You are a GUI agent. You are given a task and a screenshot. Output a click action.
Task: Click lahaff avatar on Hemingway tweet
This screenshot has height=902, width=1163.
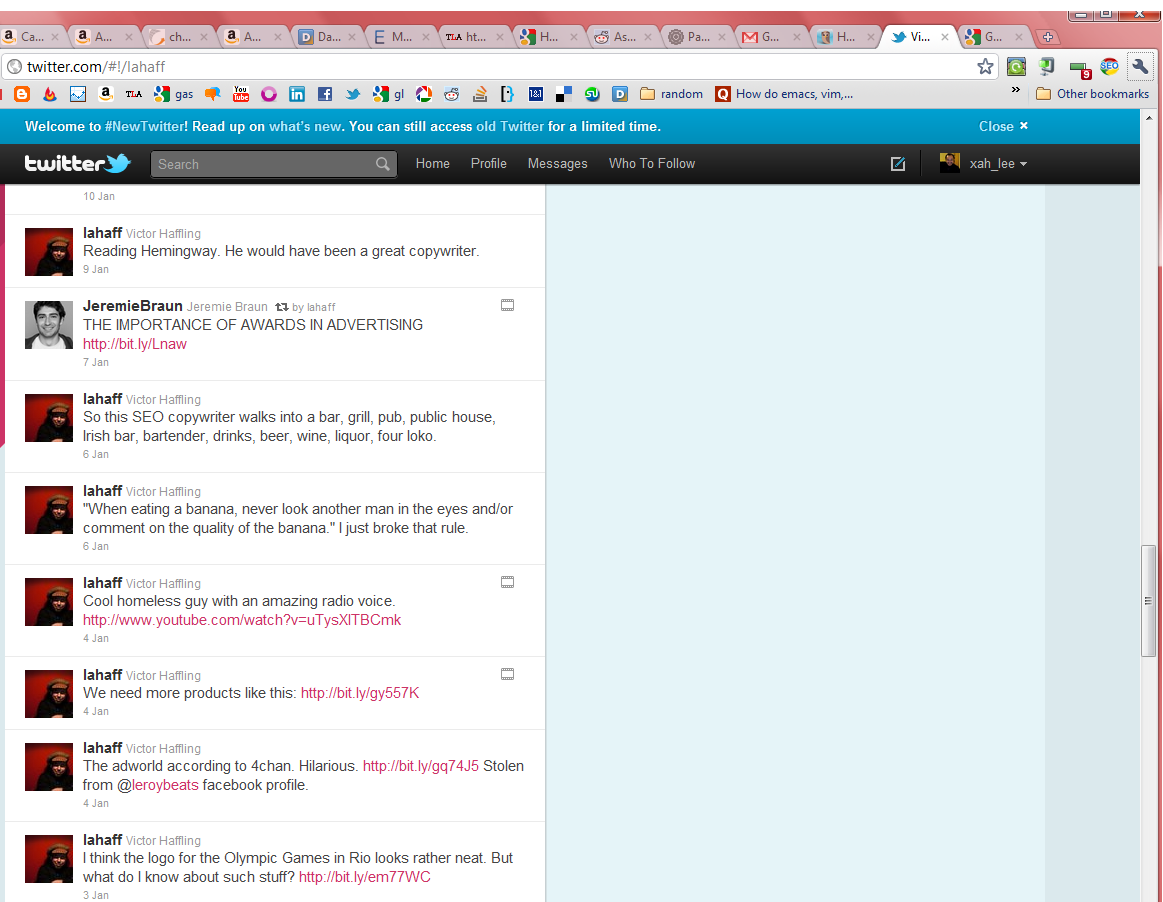coord(49,251)
